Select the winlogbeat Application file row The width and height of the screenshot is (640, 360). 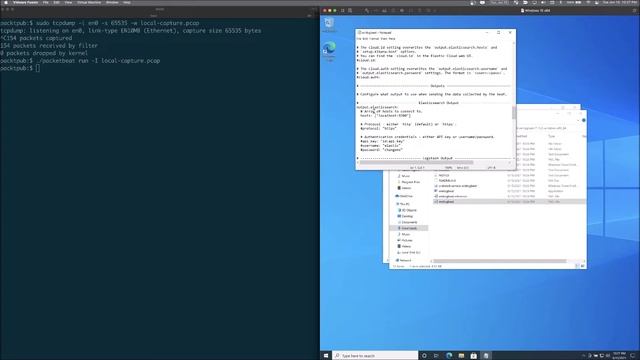tap(509, 191)
